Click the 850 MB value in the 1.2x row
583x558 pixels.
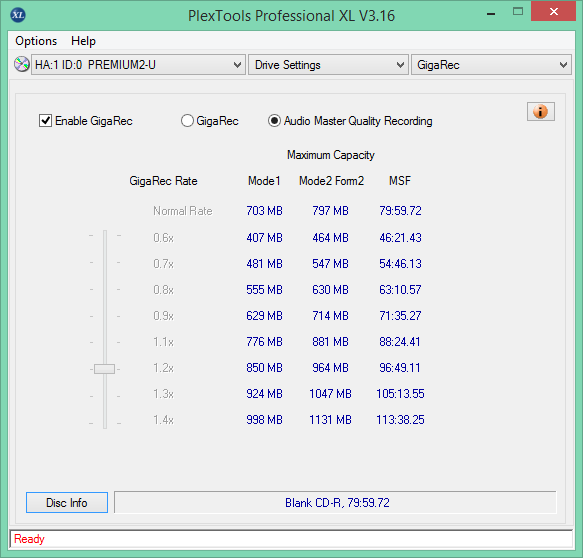tap(264, 368)
